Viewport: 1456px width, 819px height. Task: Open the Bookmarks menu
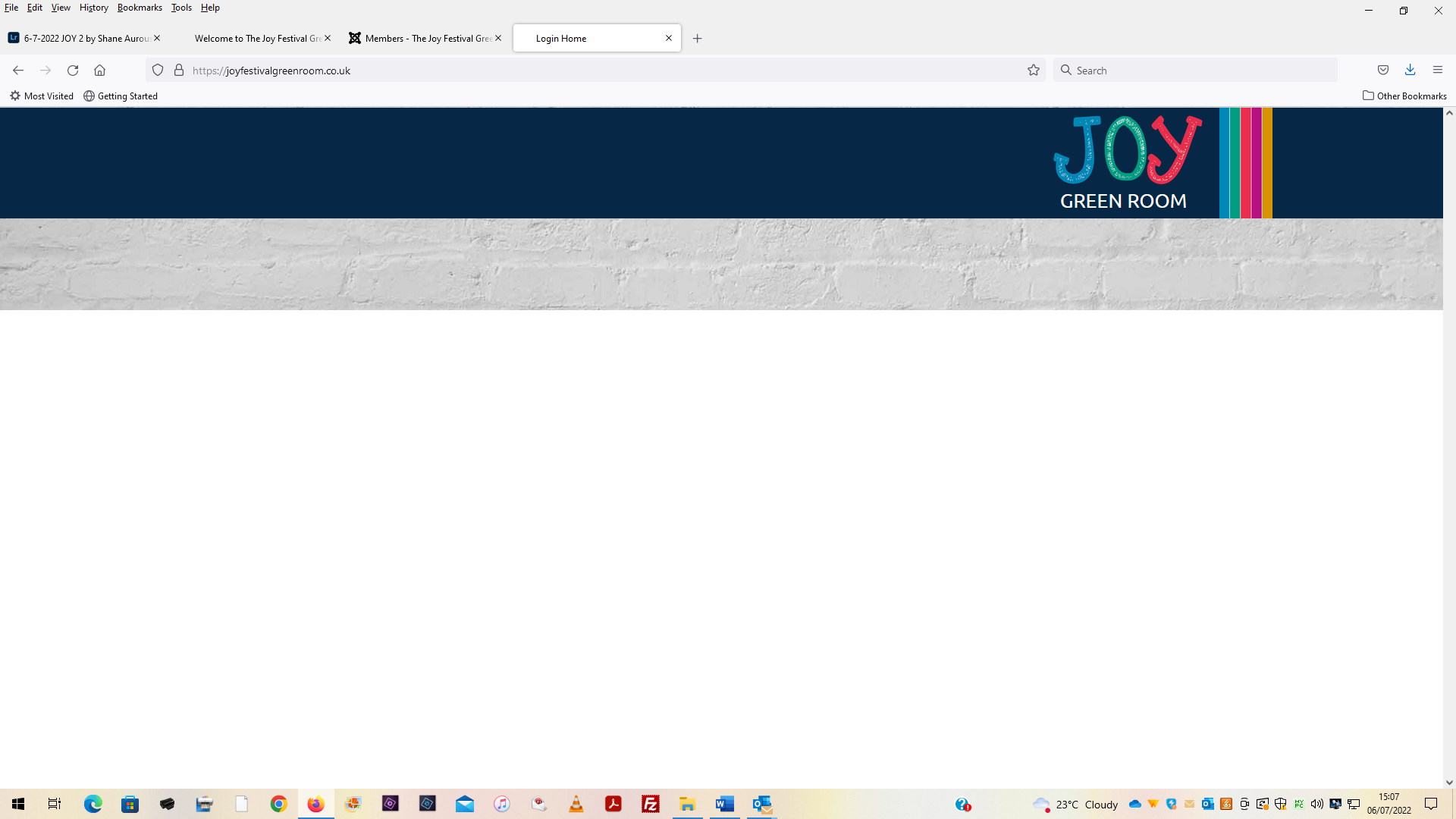(140, 8)
